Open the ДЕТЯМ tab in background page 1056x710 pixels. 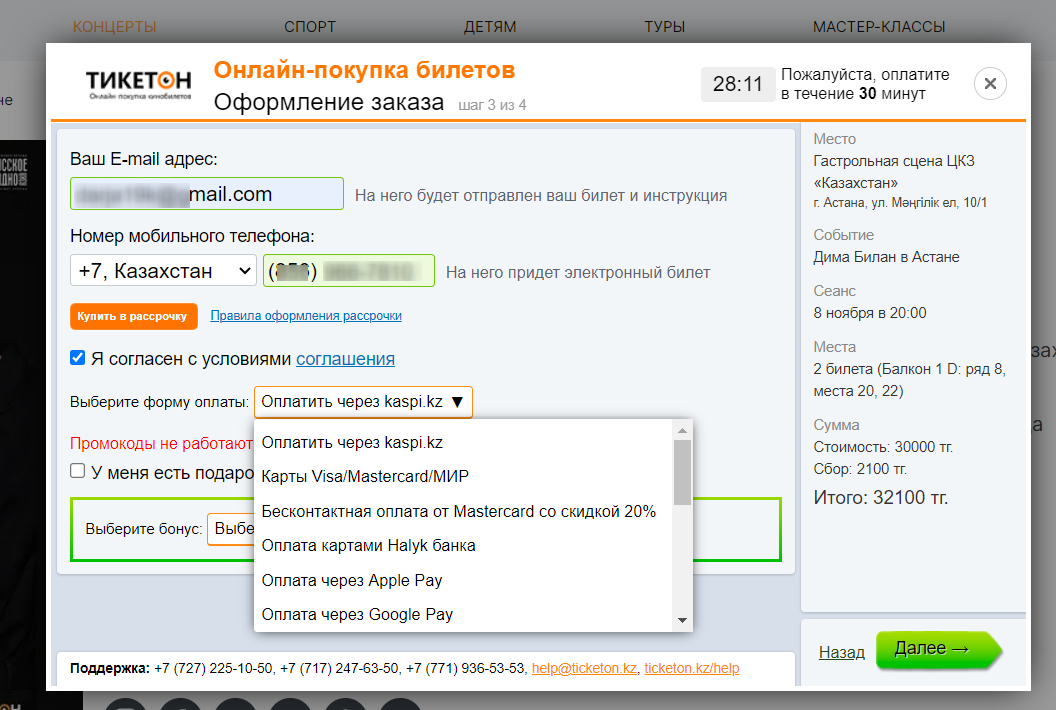(x=490, y=27)
